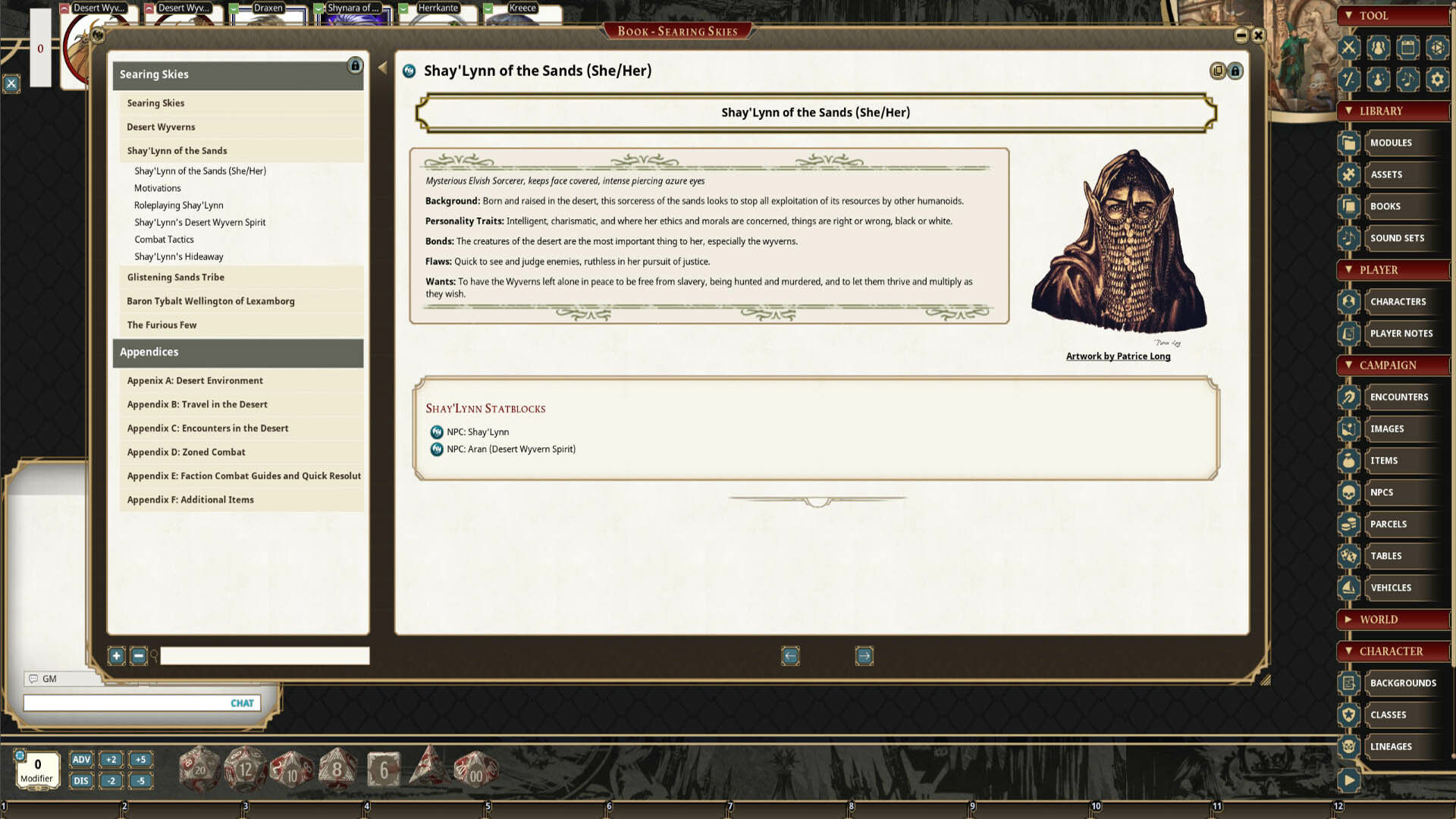Open the Combat Tracker crossed-swords tool icon
The image size is (1456, 819).
1349,48
